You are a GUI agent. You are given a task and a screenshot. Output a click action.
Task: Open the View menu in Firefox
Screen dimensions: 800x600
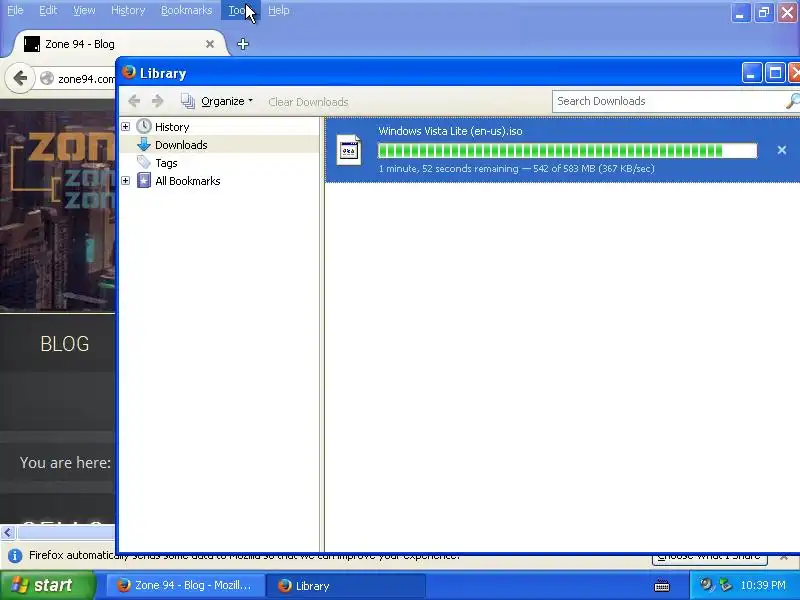[84, 10]
